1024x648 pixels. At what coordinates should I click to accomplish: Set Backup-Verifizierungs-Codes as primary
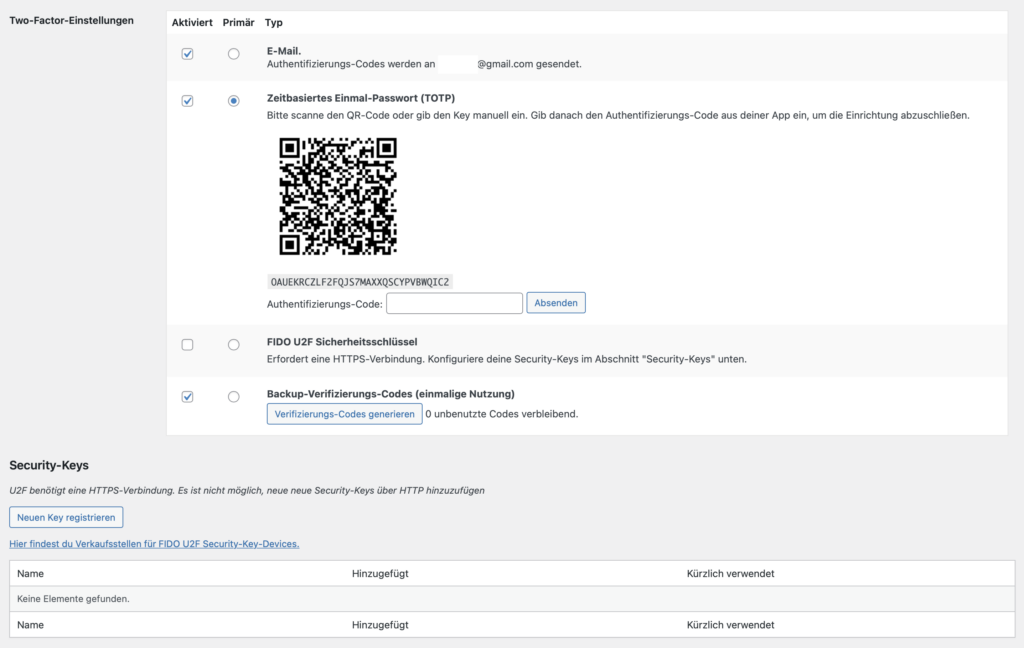pyautogui.click(x=233, y=397)
